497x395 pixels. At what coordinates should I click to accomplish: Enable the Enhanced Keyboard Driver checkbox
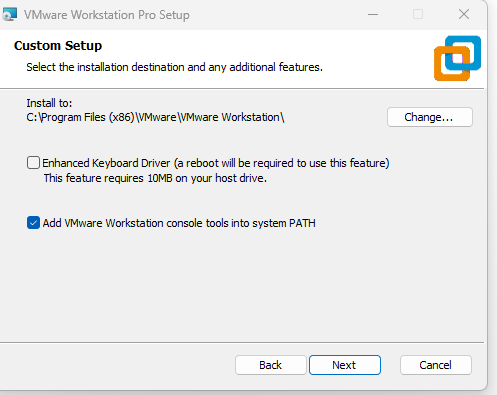coord(33,163)
